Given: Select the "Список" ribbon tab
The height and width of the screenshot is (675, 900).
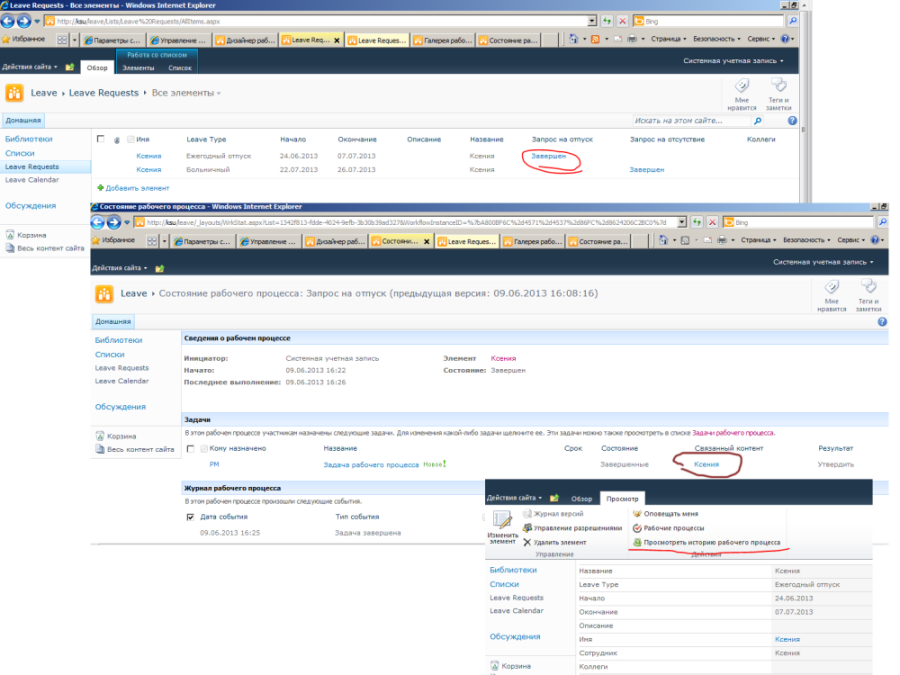Looking at the screenshot, I should click(180, 68).
